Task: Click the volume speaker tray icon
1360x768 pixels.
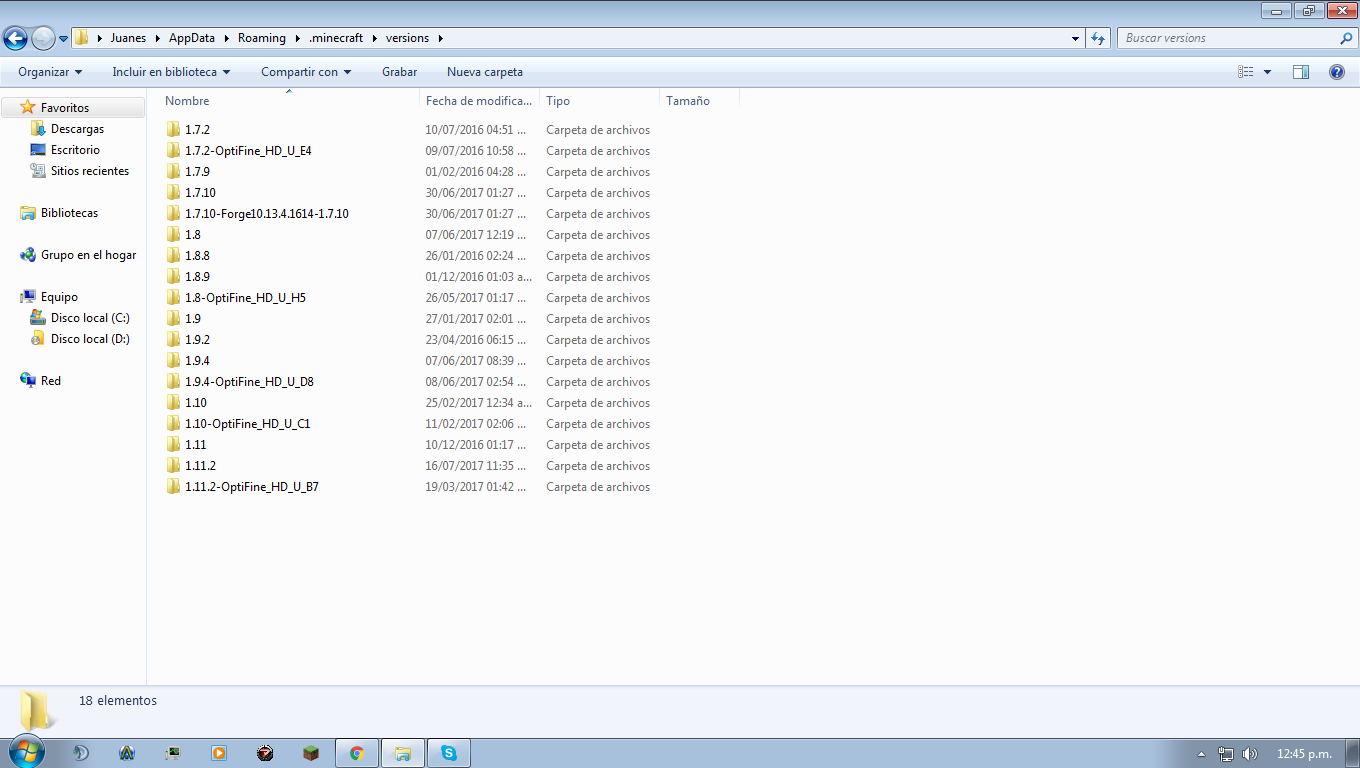Action: (x=1250, y=754)
